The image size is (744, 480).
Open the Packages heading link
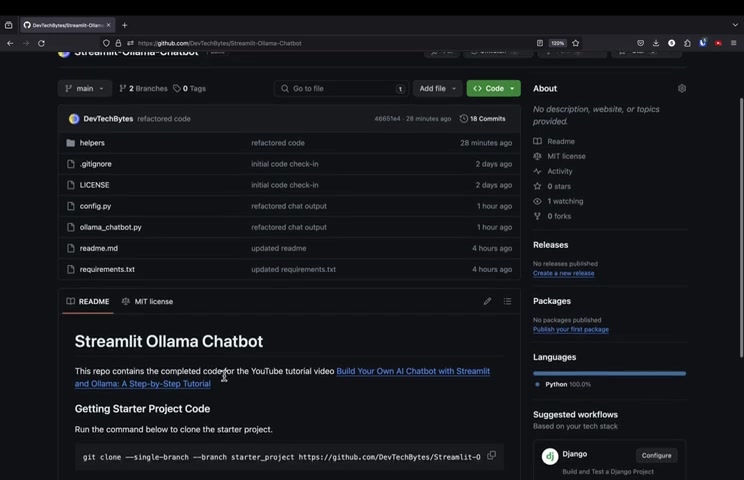[x=552, y=301]
